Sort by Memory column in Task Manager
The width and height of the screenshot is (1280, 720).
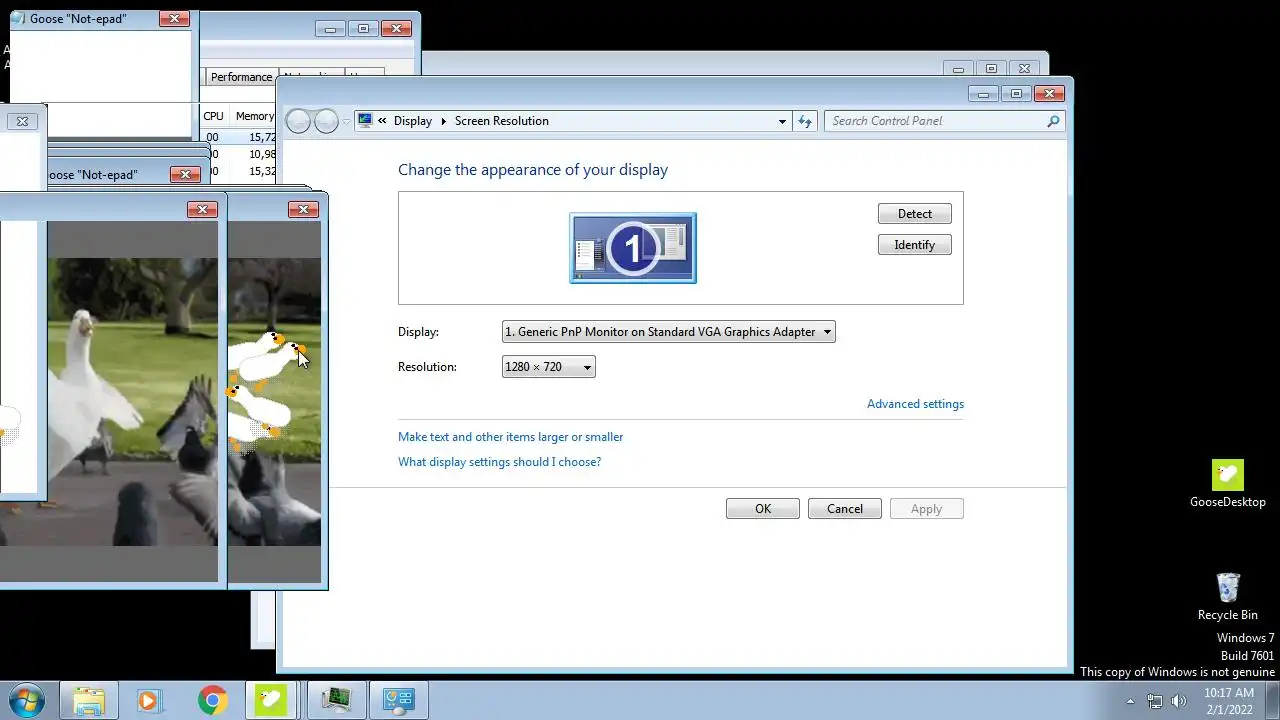coord(254,116)
